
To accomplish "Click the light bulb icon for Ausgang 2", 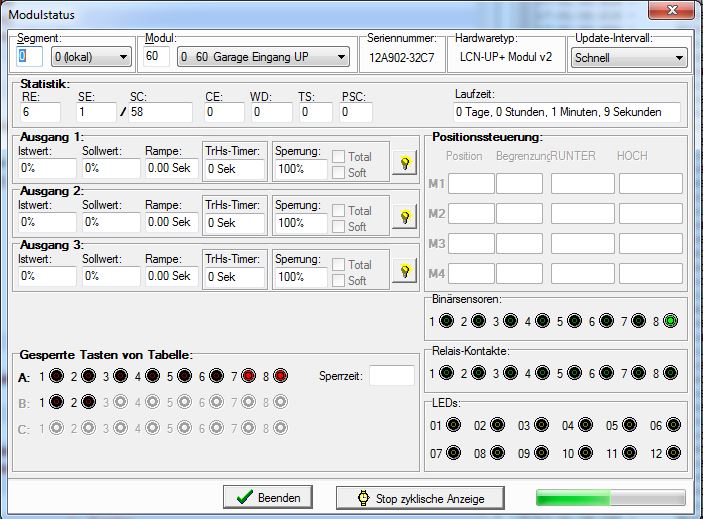I will (x=405, y=216).
